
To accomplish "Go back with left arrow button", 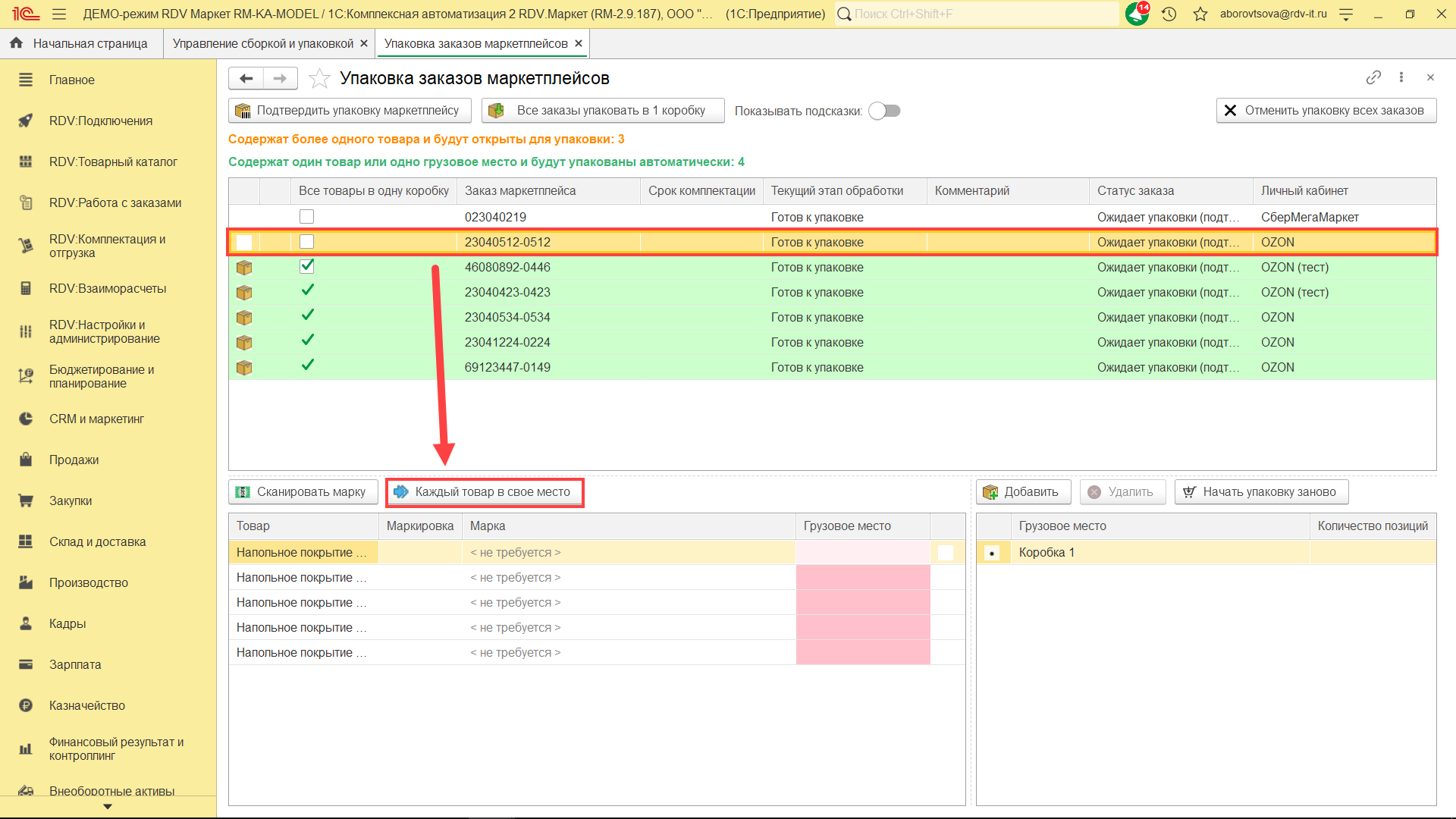I will [x=246, y=78].
